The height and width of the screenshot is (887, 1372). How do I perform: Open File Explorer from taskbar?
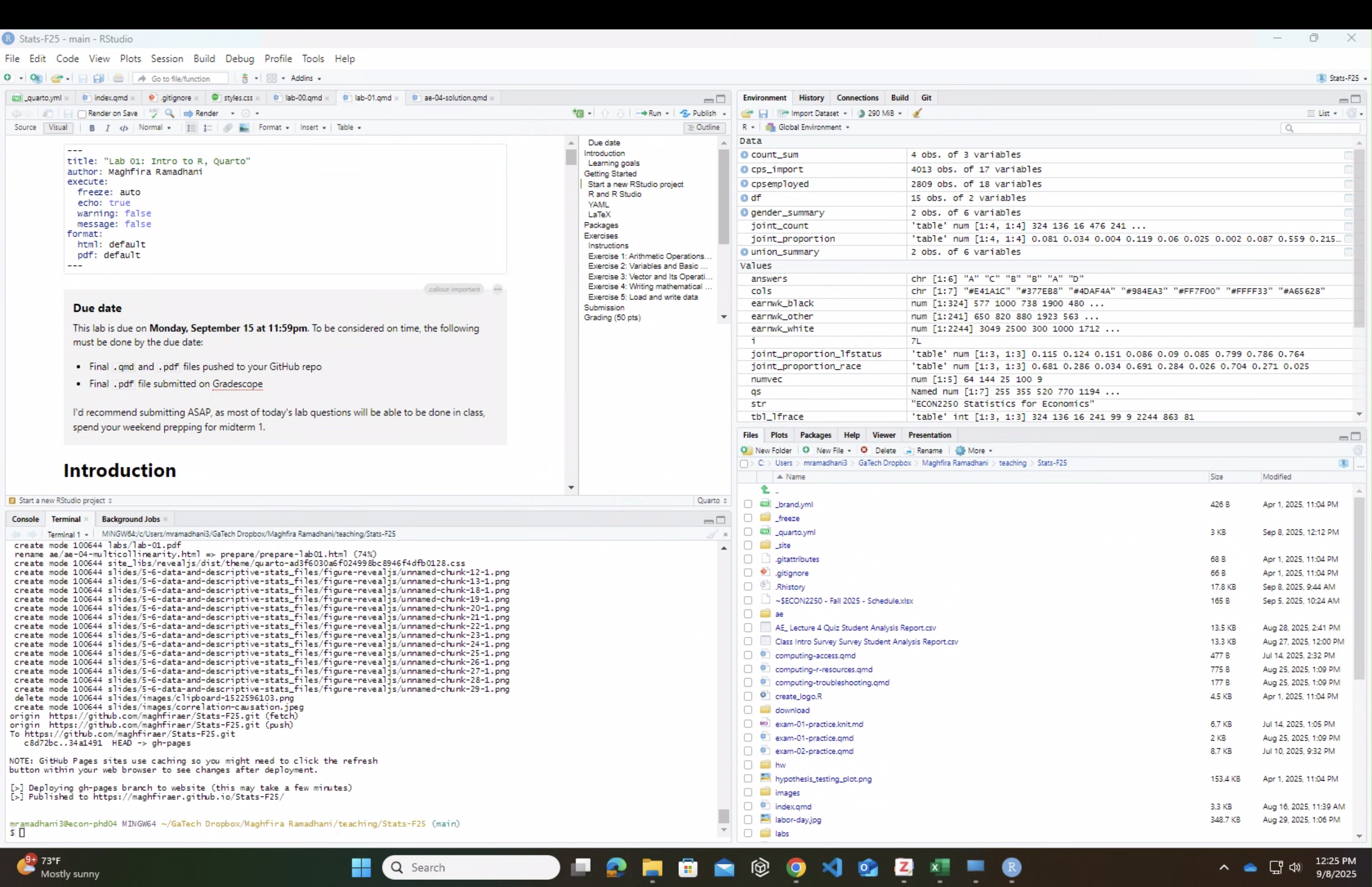pyautogui.click(x=652, y=867)
